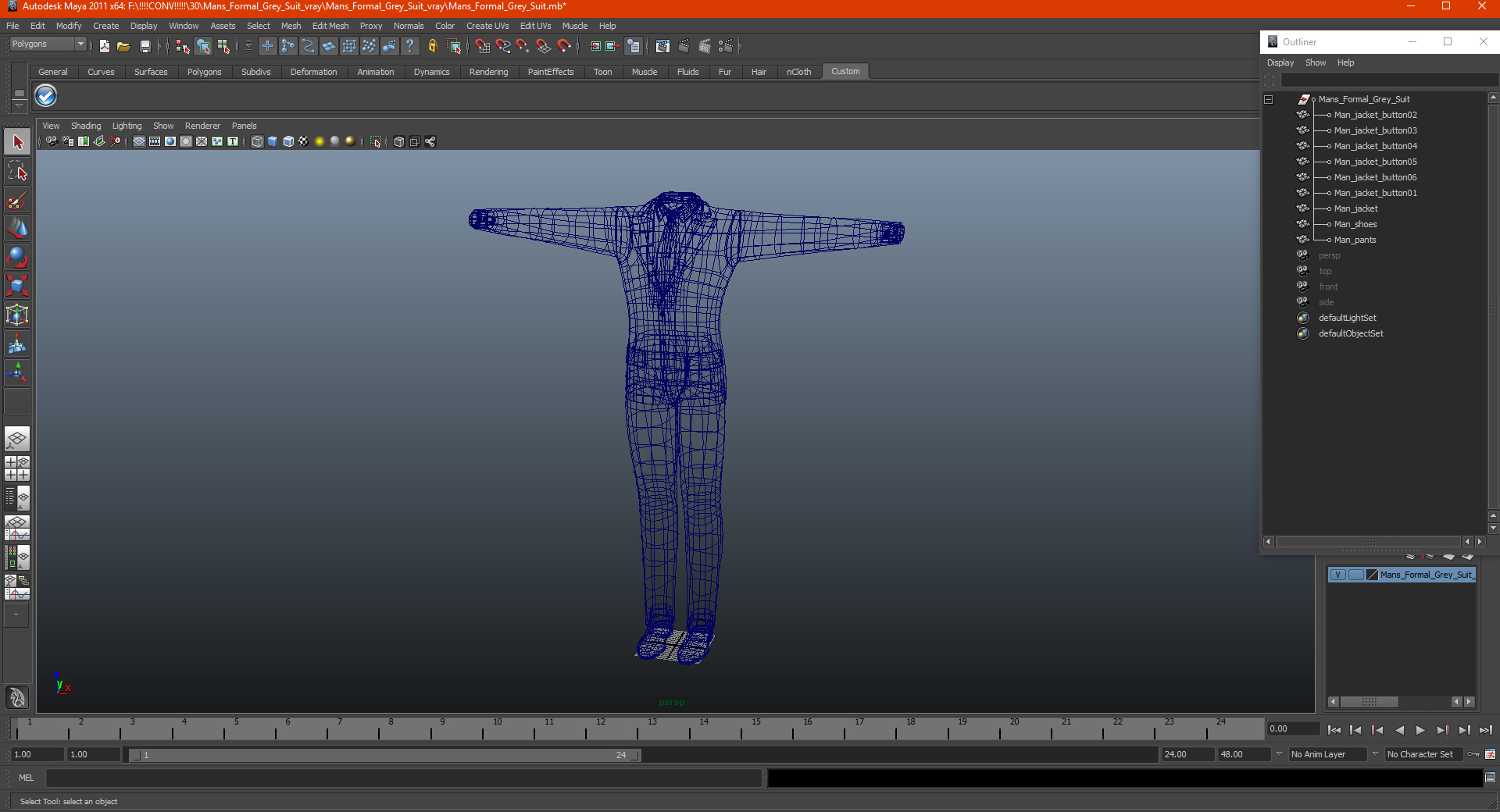This screenshot has height=812, width=1500.
Task: Select the Universal Manipulator tool
Action: [x=17, y=315]
